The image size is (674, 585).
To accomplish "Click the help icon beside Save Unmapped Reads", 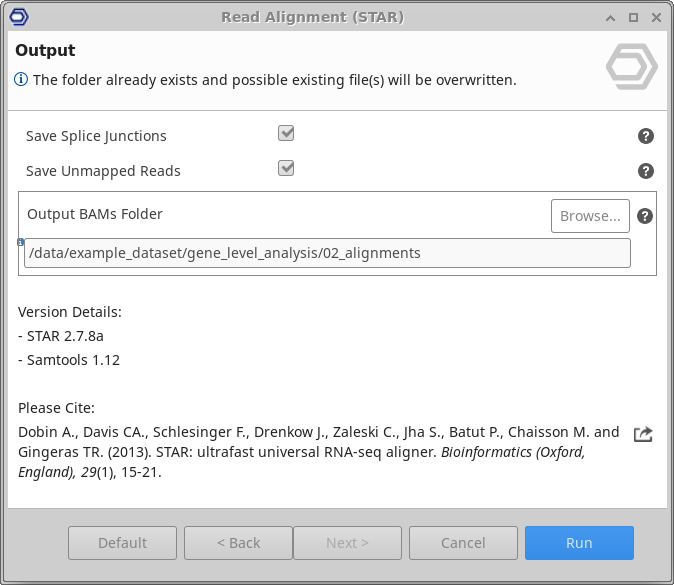I will [x=645, y=171].
